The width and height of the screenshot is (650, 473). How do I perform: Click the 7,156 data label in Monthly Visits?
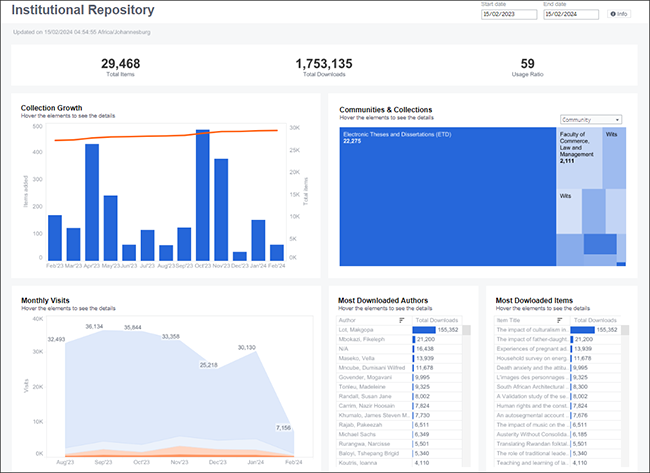click(284, 427)
